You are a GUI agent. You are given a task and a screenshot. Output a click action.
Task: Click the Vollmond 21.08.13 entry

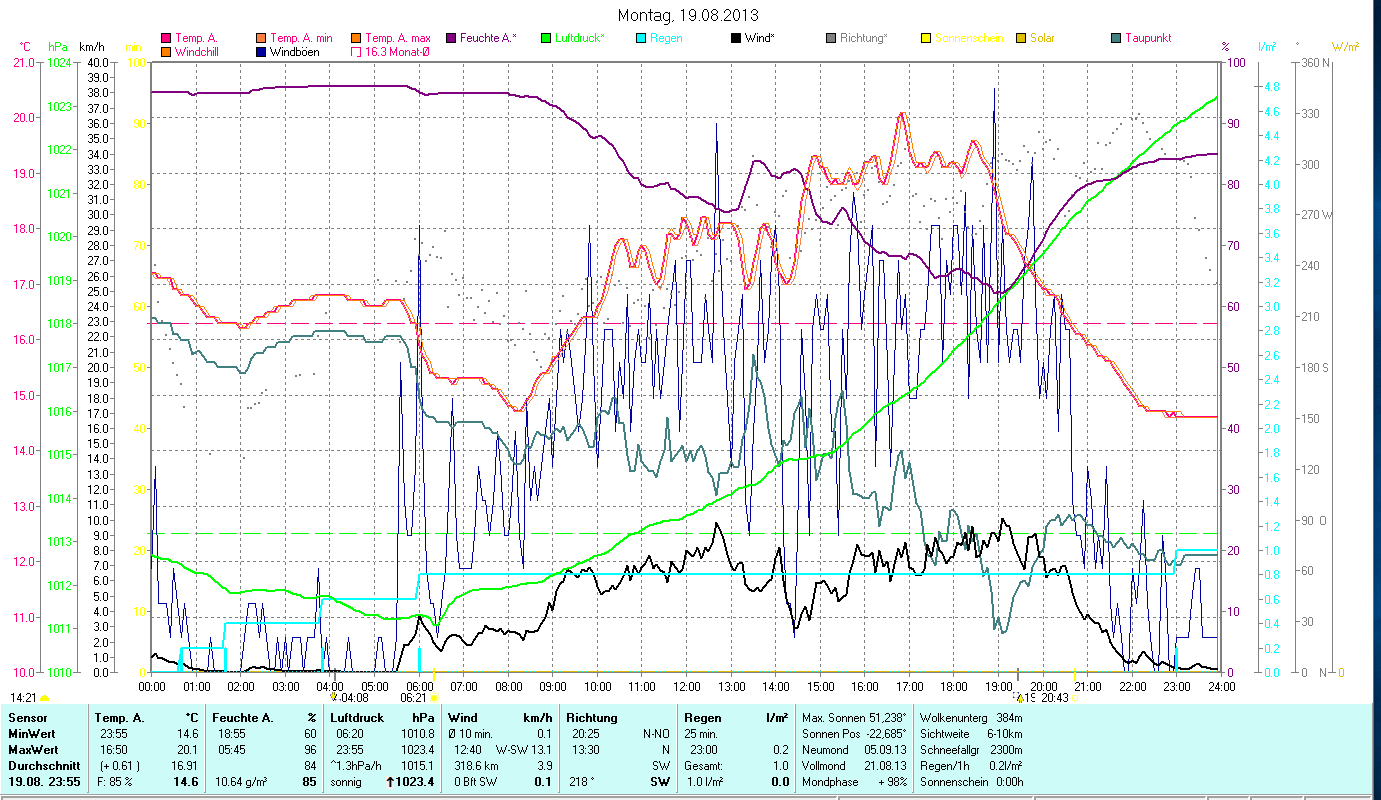coord(854,766)
